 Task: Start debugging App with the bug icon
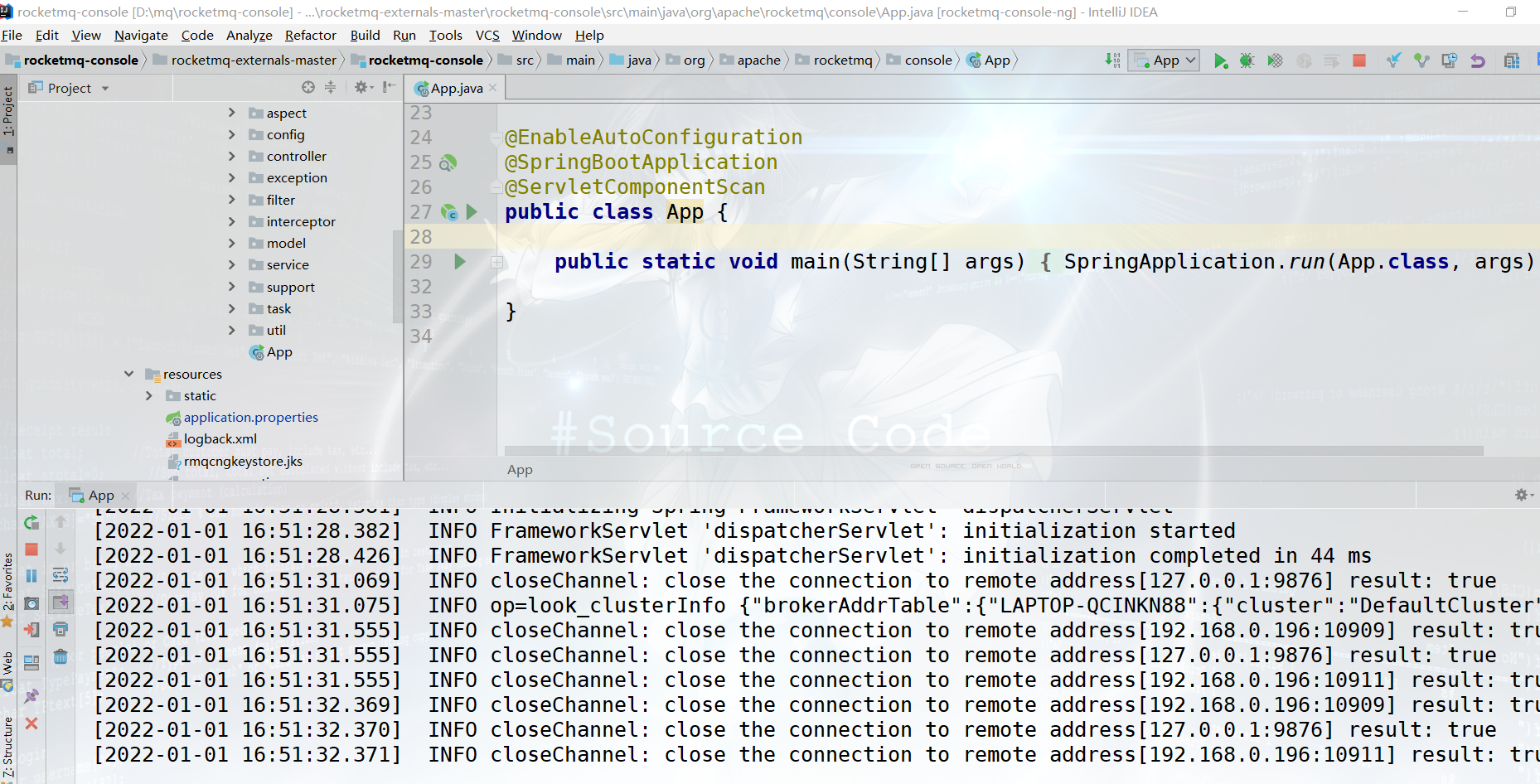pyautogui.click(x=1247, y=60)
